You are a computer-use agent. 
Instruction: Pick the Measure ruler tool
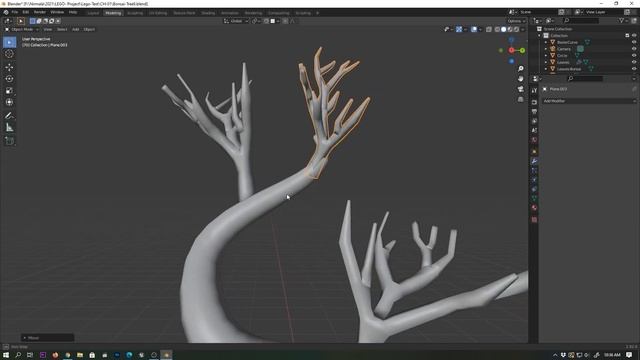pos(9,128)
